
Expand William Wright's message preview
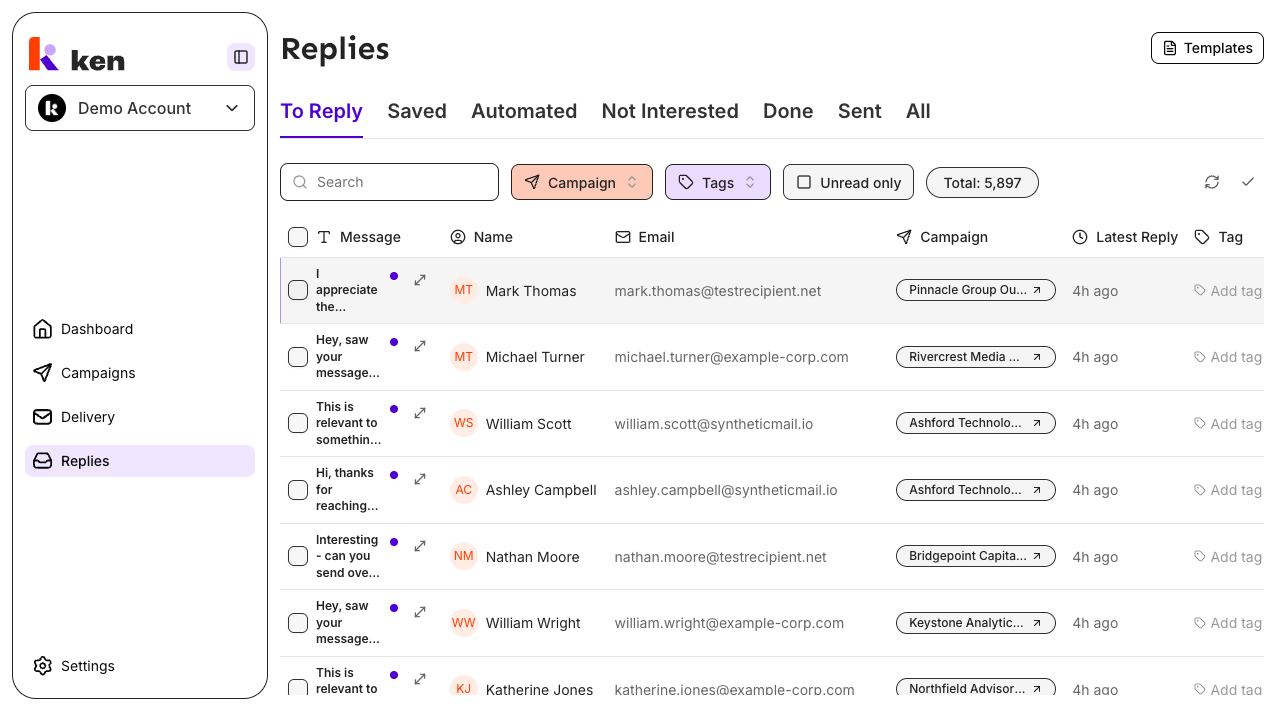420,612
